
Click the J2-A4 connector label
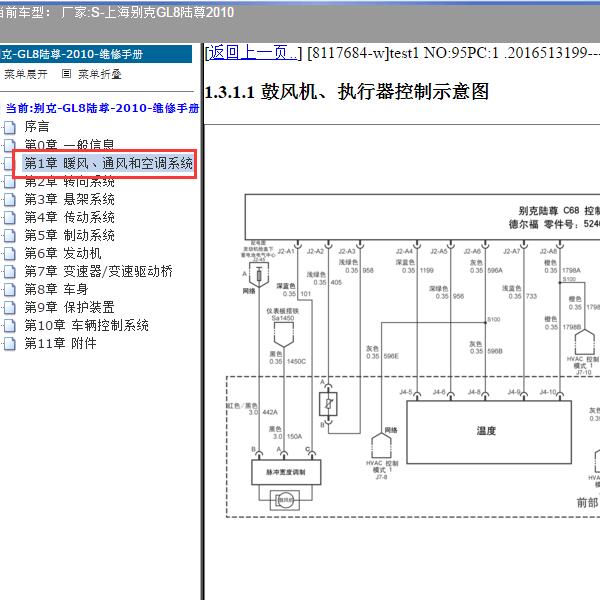[x=404, y=251]
